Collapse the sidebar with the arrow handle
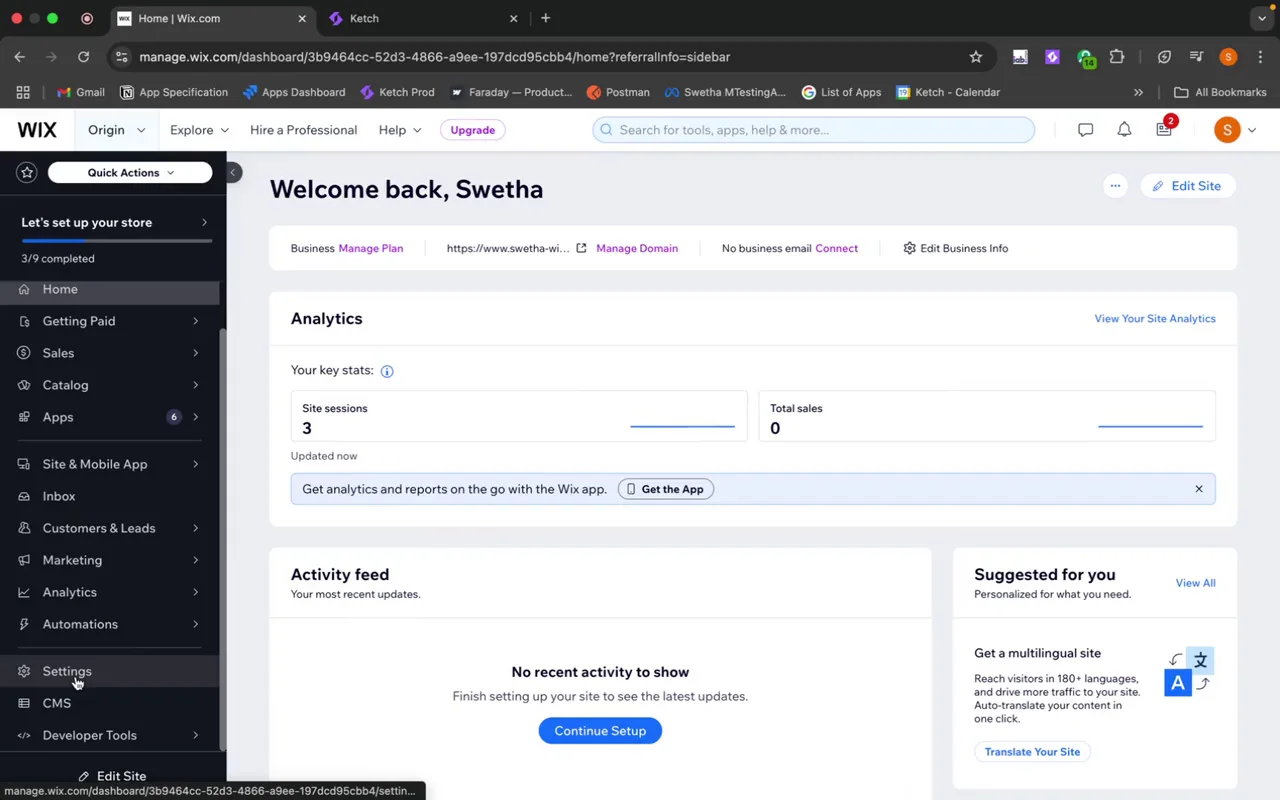 (232, 172)
